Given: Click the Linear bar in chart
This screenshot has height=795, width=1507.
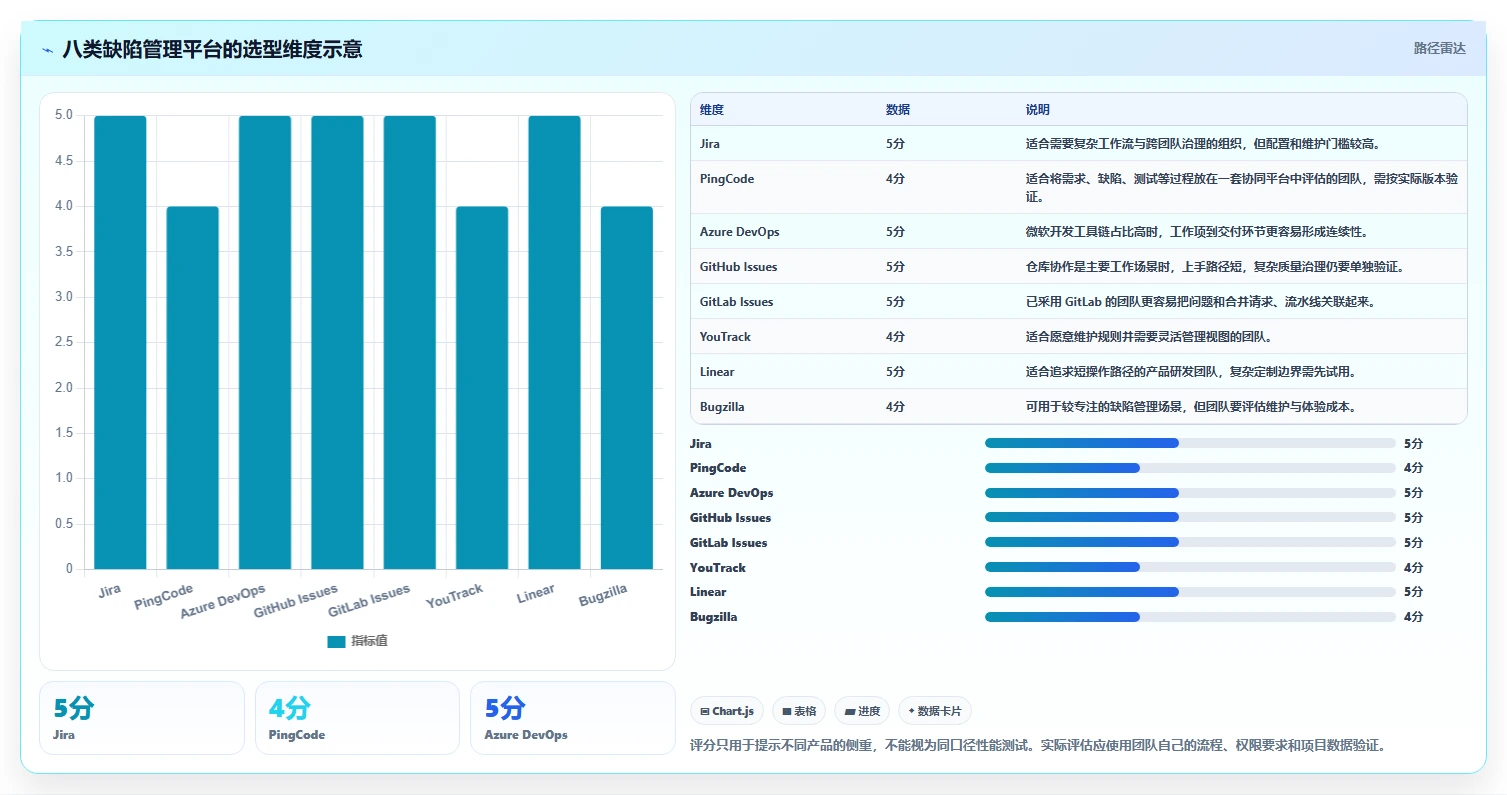Looking at the screenshot, I should (554, 342).
